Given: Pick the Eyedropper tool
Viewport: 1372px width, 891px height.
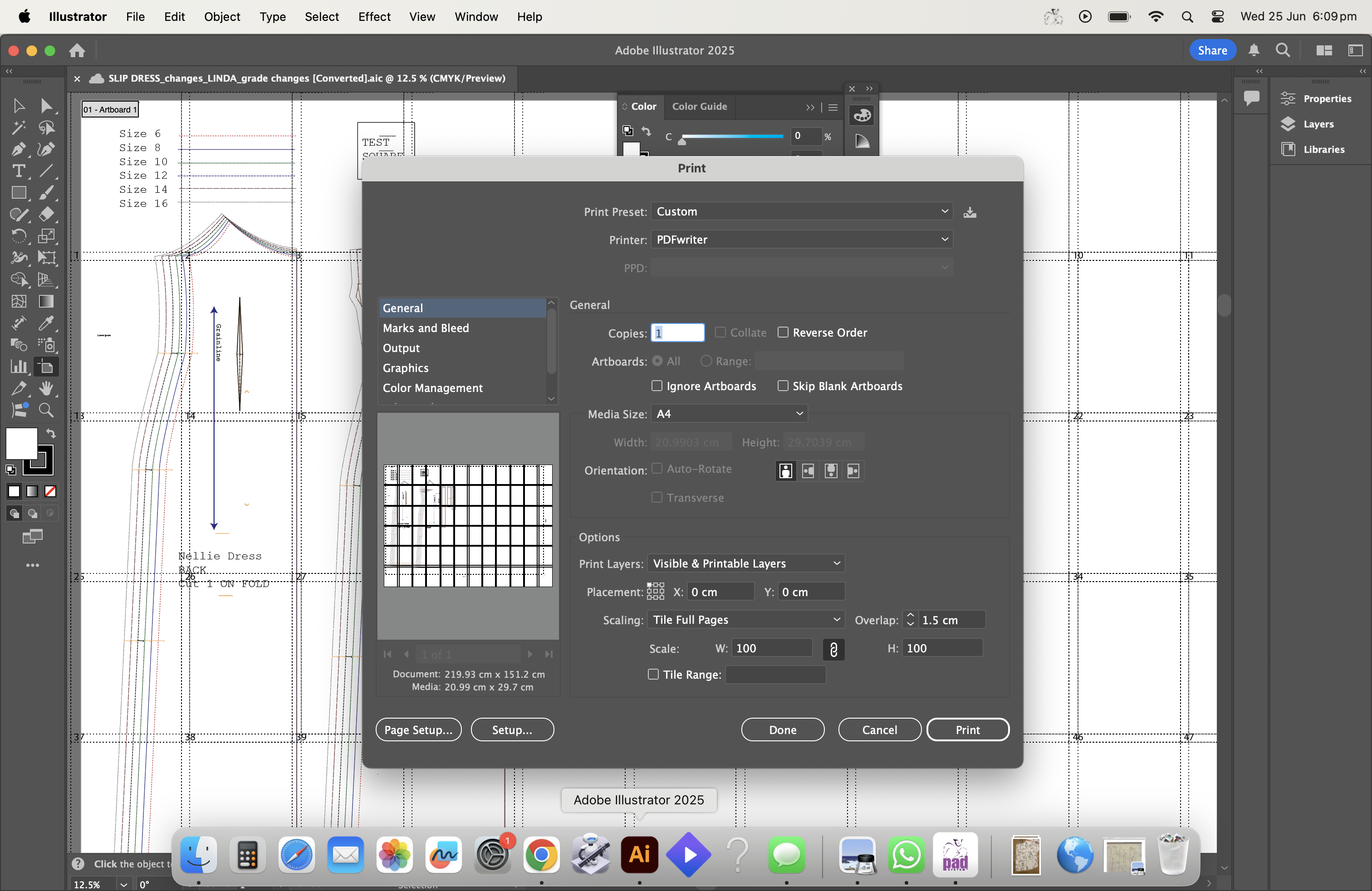Looking at the screenshot, I should click(x=47, y=323).
